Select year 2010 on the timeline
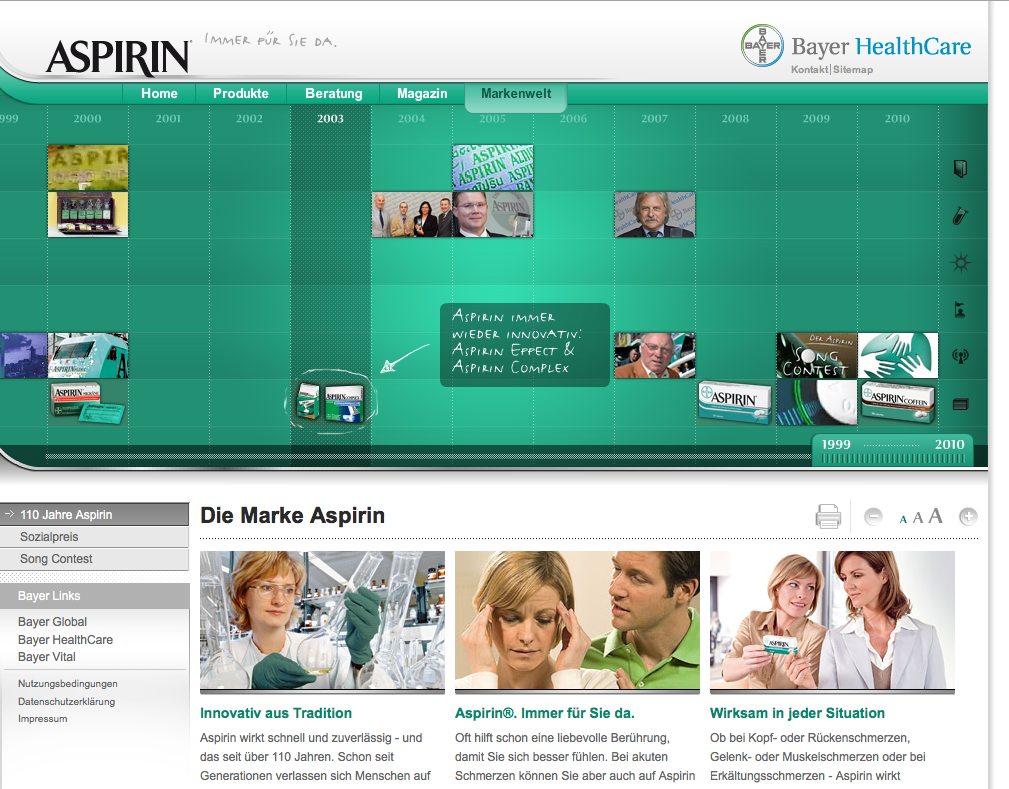This screenshot has width=1009, height=789. [897, 118]
